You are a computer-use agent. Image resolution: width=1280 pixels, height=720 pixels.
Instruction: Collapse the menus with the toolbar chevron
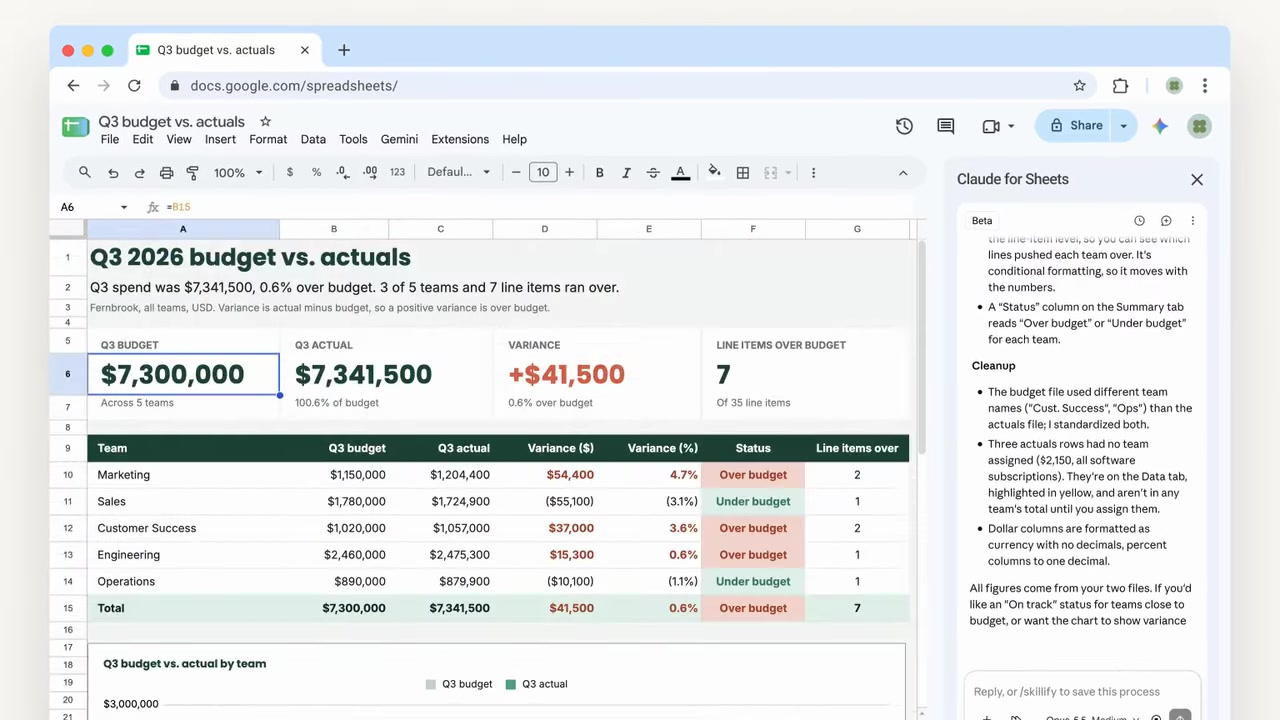point(903,172)
